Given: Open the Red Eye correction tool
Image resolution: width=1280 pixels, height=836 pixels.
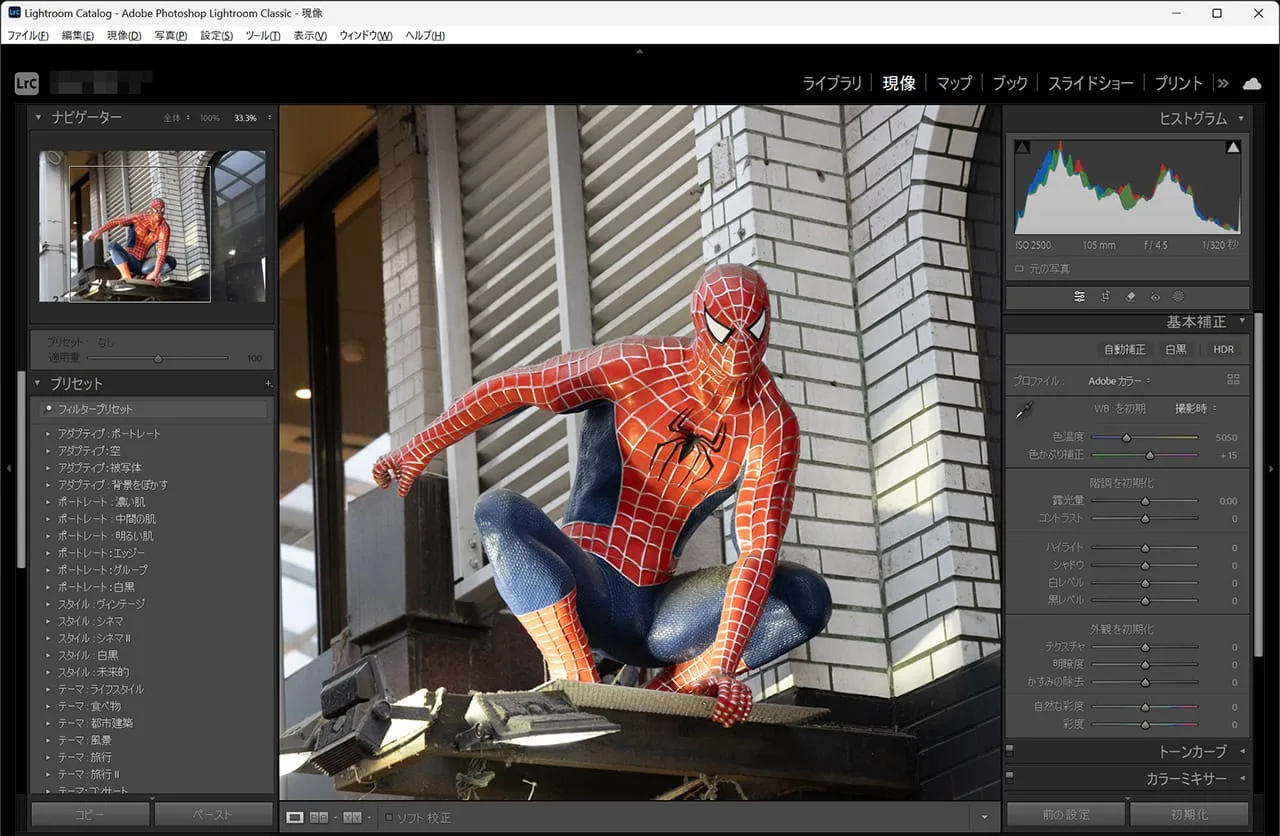Looking at the screenshot, I should 1155,297.
